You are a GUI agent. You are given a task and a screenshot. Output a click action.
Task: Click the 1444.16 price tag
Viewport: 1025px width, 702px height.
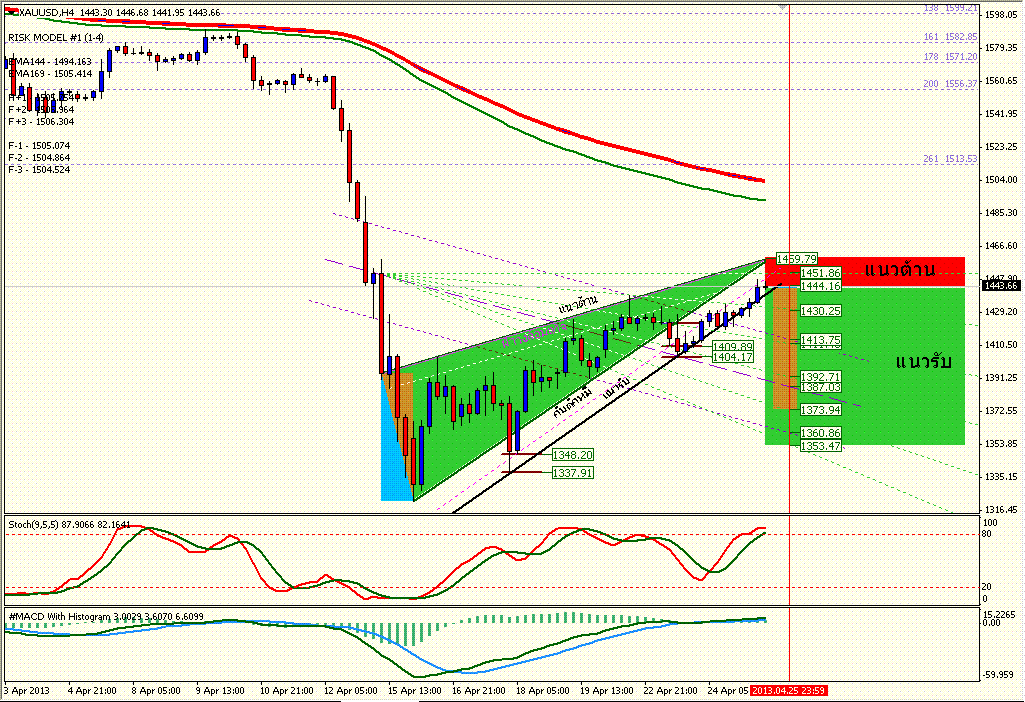tap(820, 286)
